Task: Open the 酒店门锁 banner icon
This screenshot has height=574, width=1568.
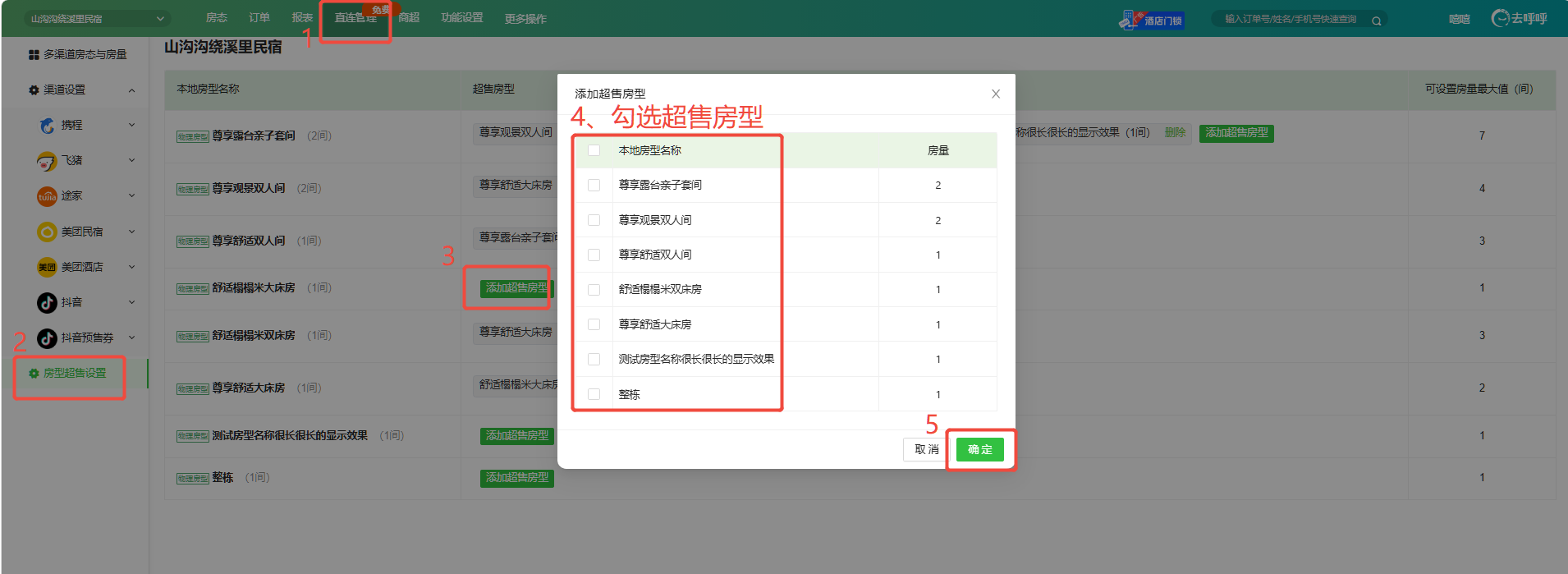Action: click(x=1151, y=19)
